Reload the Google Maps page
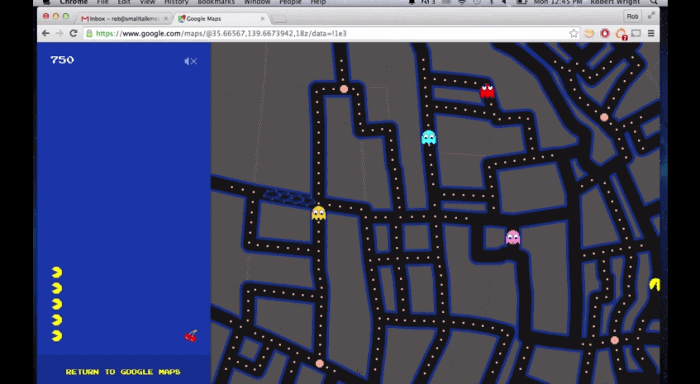The image size is (700, 384). [x=73, y=33]
